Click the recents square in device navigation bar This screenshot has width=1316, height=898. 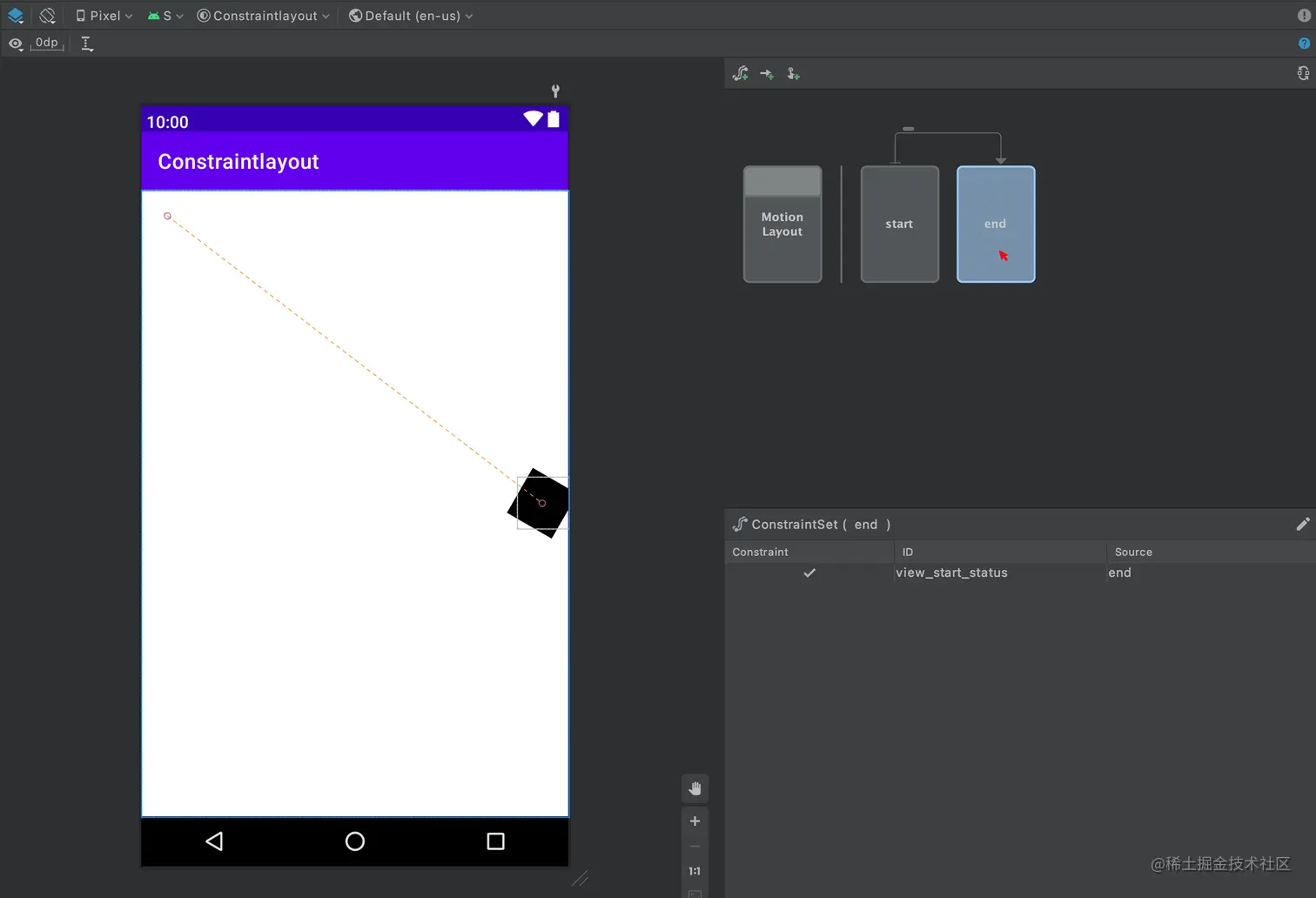(x=495, y=841)
